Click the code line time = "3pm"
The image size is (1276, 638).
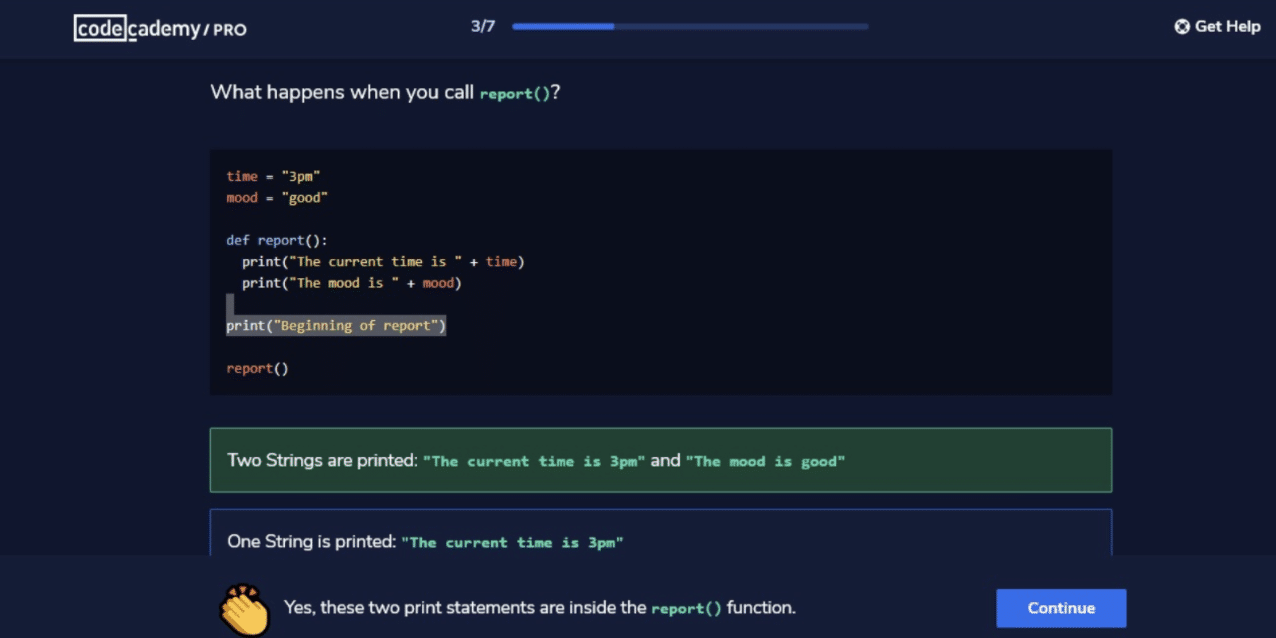coord(273,176)
